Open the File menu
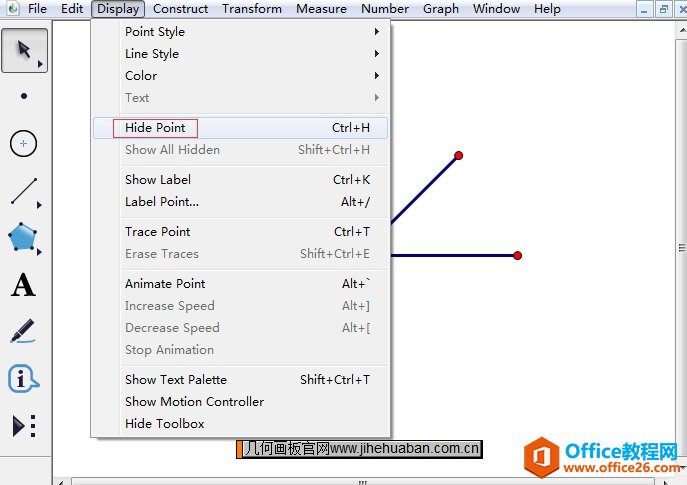 coord(37,8)
